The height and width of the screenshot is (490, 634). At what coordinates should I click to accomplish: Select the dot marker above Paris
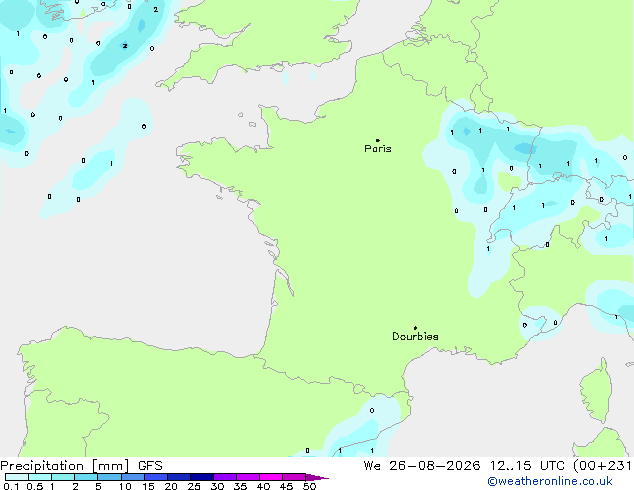pos(378,140)
